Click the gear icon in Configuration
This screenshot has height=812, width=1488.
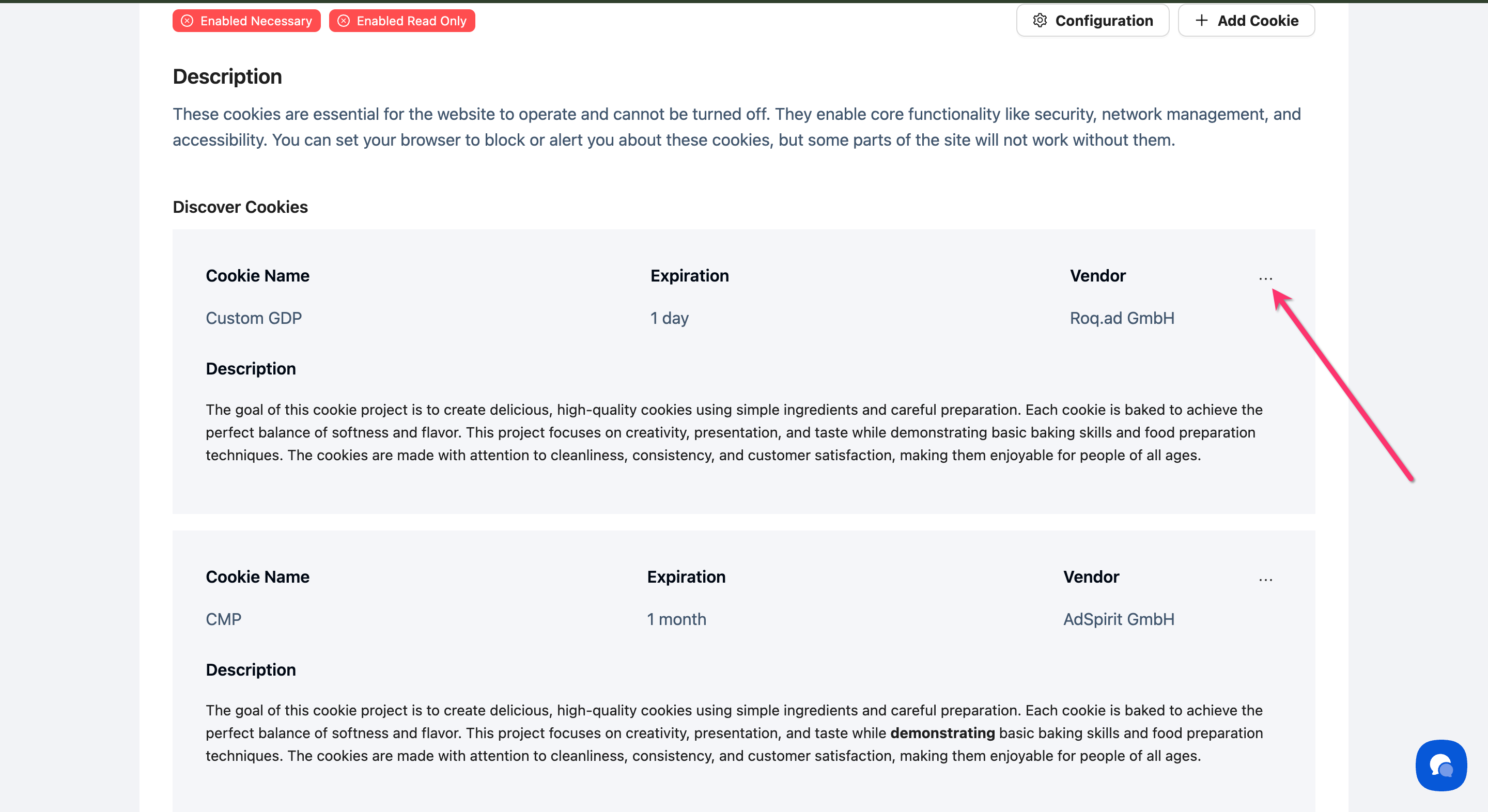(1040, 21)
